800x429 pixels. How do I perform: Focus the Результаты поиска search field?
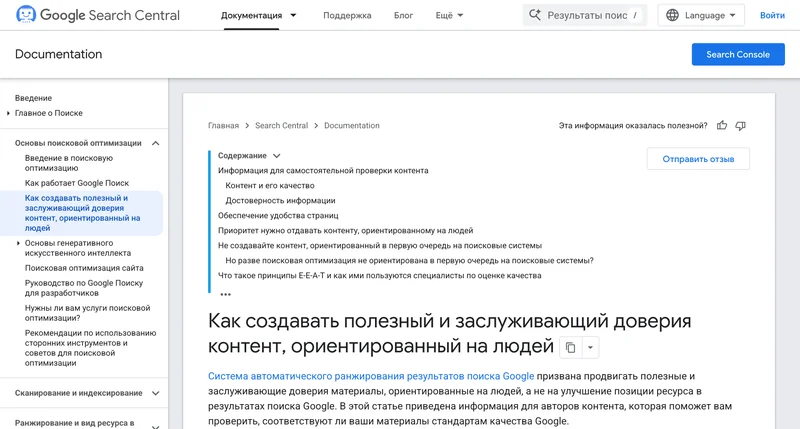(x=585, y=15)
